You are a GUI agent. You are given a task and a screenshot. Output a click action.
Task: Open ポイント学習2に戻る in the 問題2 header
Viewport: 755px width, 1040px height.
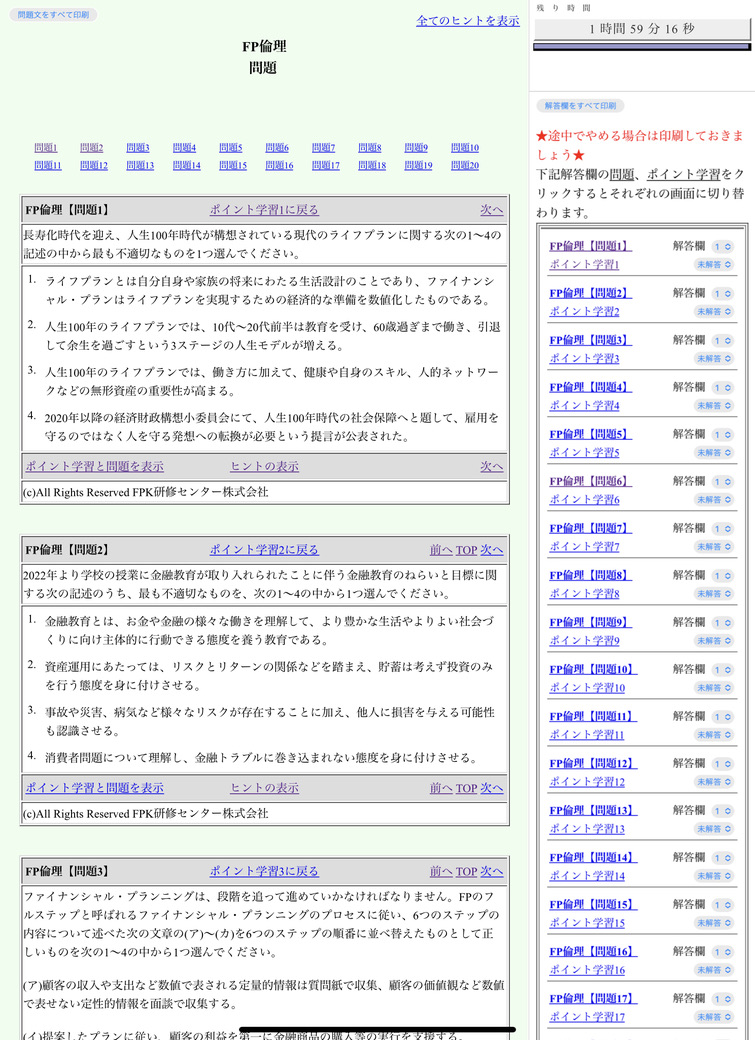(x=264, y=550)
